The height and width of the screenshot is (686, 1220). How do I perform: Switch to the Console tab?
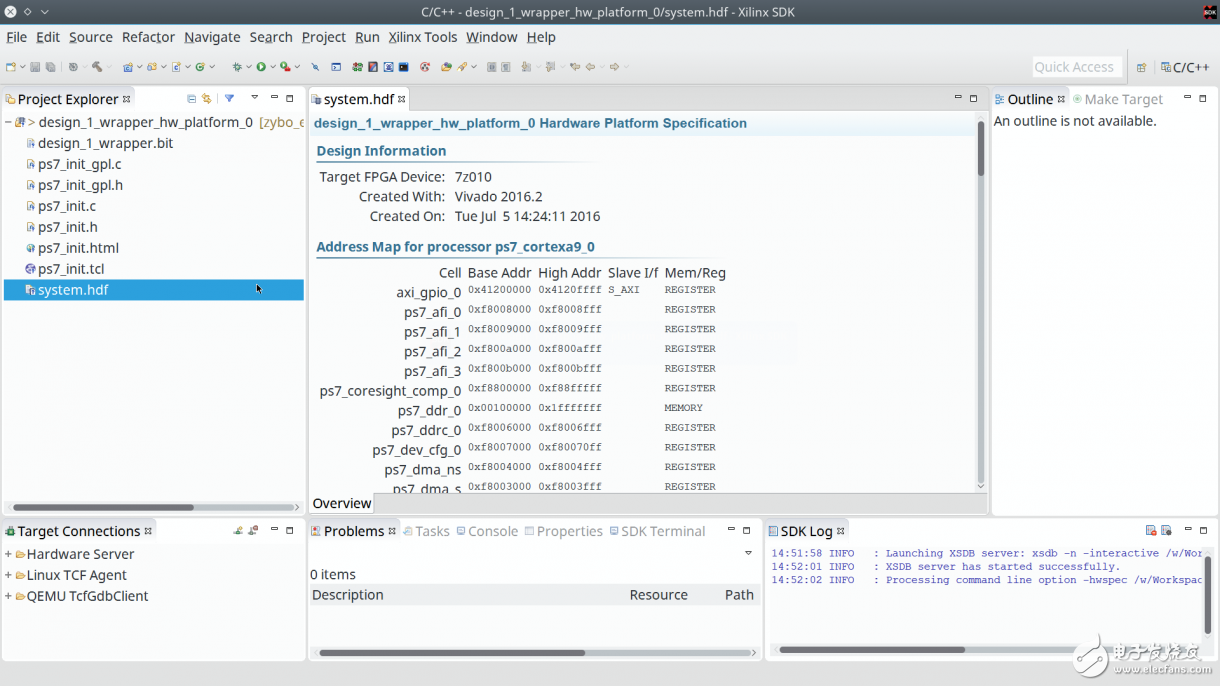(x=492, y=531)
